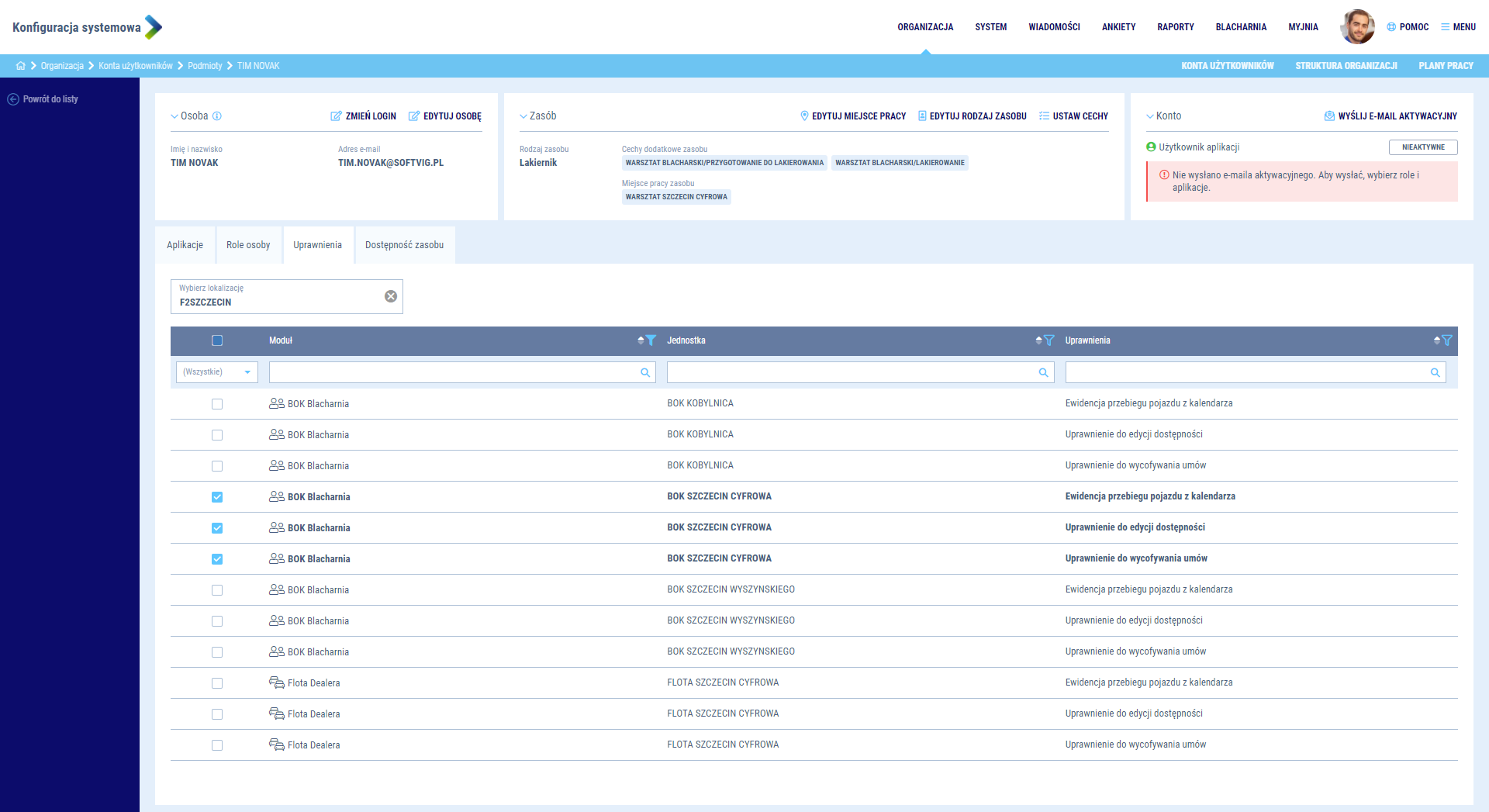Image resolution: width=1489 pixels, height=812 pixels.
Task: Click the filter icon in Uprawnienia column
Action: pyautogui.click(x=1446, y=340)
